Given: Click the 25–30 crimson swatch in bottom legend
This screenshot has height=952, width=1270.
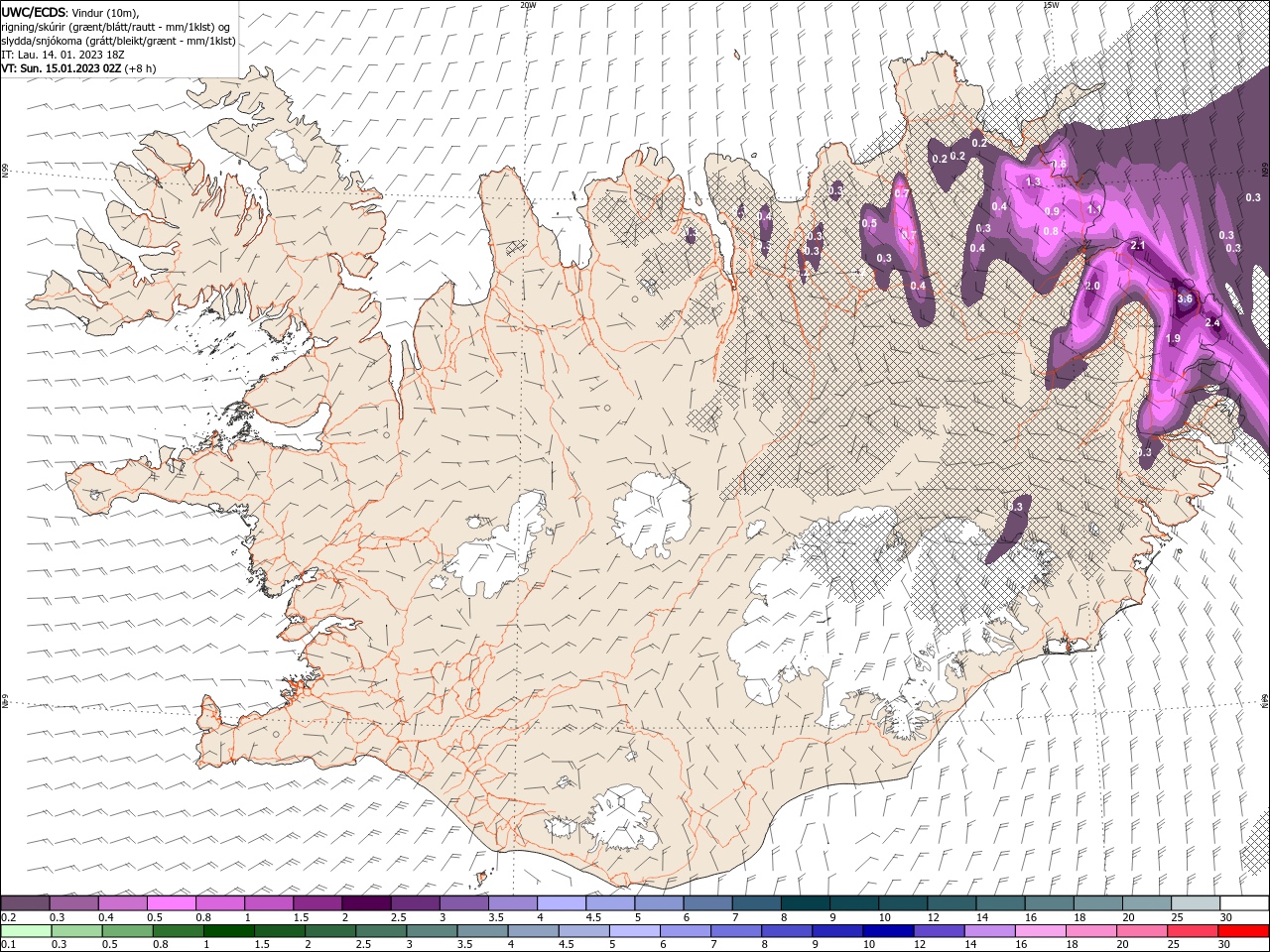Looking at the screenshot, I should [1193, 930].
